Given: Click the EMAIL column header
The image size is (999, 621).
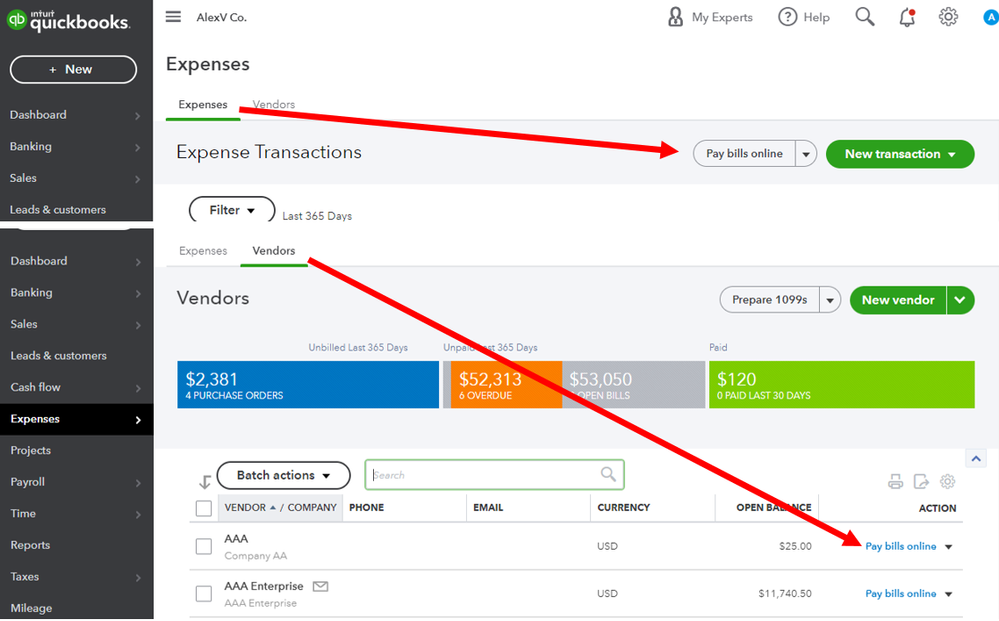Looking at the screenshot, I should point(488,508).
